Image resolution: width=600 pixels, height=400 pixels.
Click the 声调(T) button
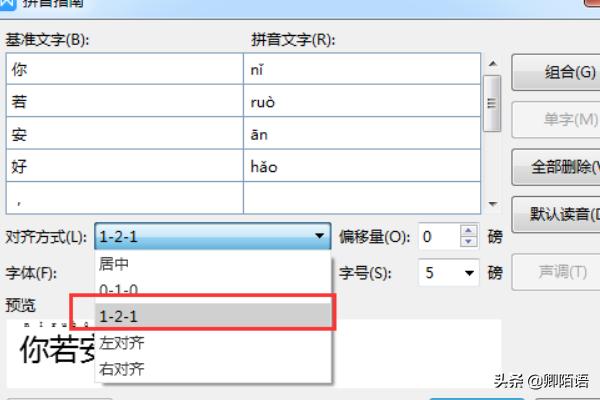pos(556,272)
